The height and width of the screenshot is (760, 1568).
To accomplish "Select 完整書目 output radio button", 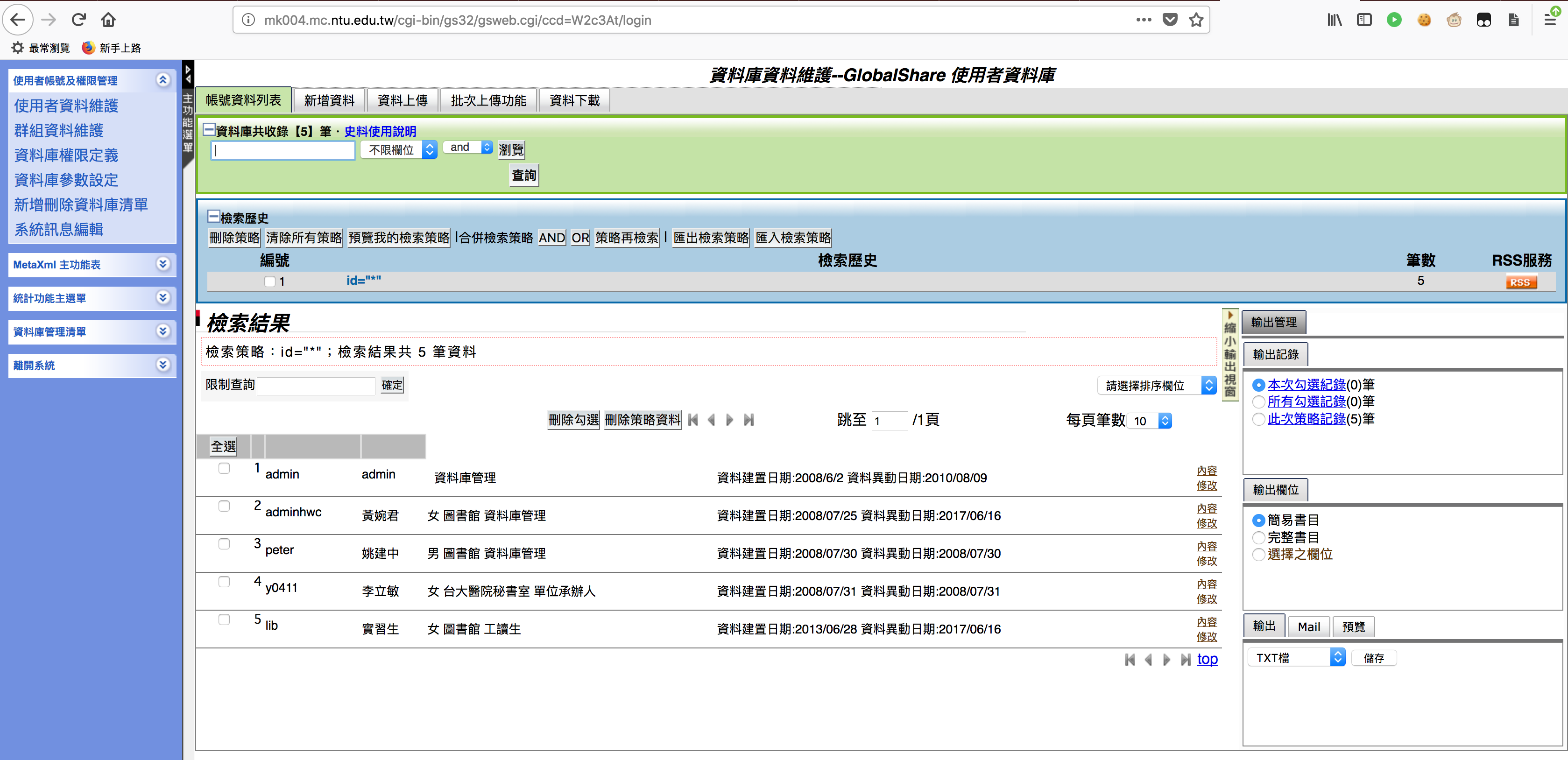I will coord(1259,538).
